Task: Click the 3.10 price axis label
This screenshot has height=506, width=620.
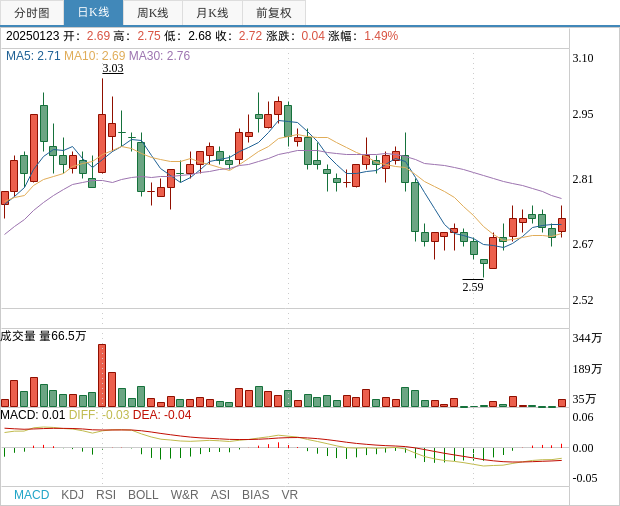Action: [x=583, y=58]
